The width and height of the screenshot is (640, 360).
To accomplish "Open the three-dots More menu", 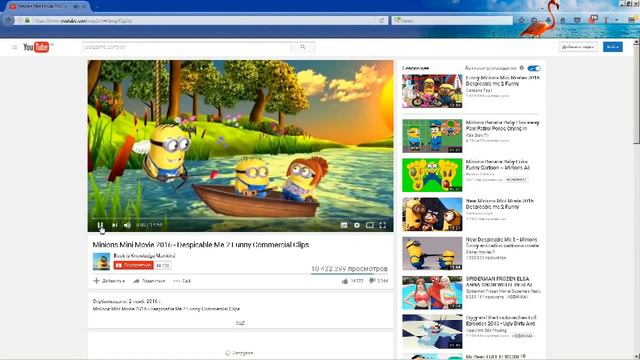I will [x=182, y=281].
